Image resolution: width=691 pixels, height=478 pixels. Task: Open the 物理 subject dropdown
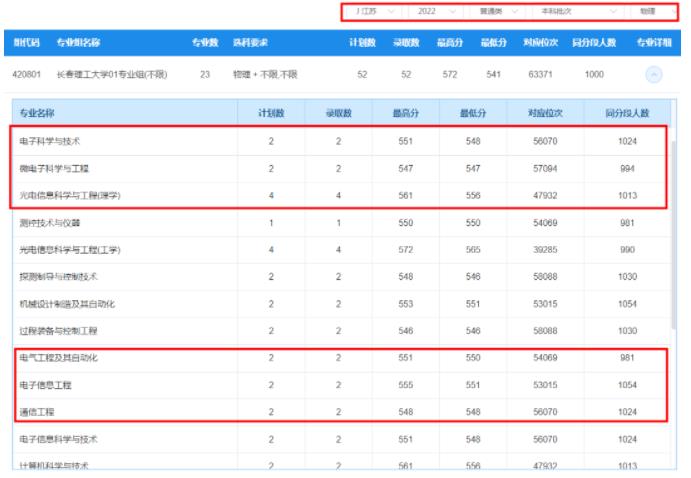click(652, 11)
